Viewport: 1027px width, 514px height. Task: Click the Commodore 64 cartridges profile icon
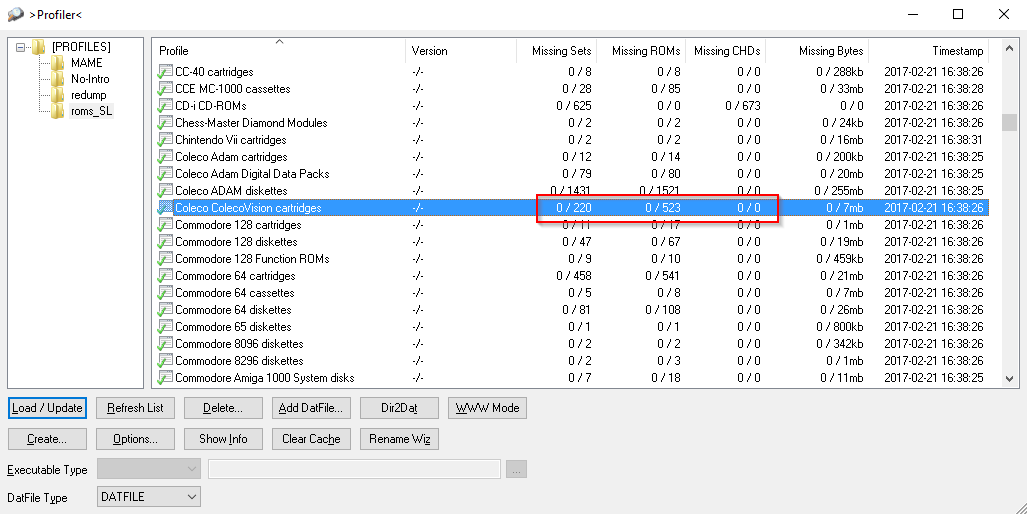pos(165,276)
